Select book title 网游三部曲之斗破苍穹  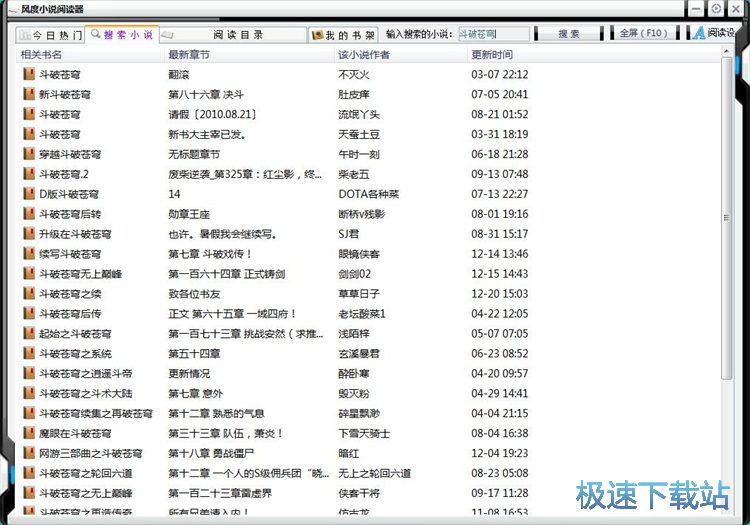click(x=91, y=453)
